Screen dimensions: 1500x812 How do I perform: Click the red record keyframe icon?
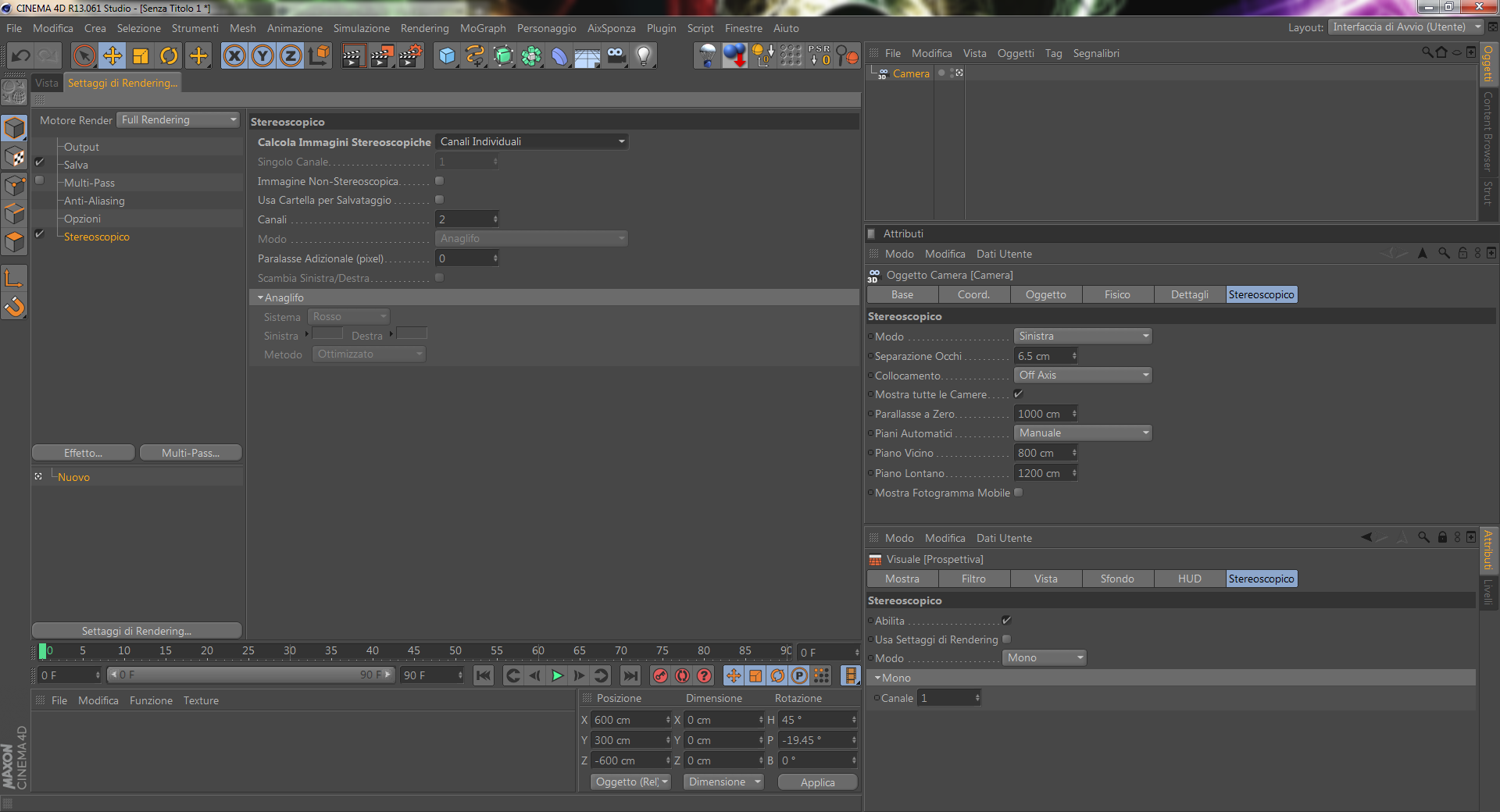[x=660, y=676]
